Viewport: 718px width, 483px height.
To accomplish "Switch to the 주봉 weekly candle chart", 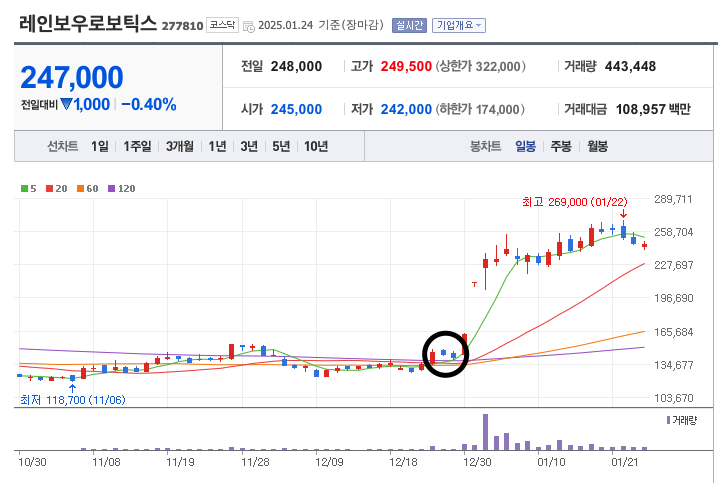I will click(x=561, y=147).
